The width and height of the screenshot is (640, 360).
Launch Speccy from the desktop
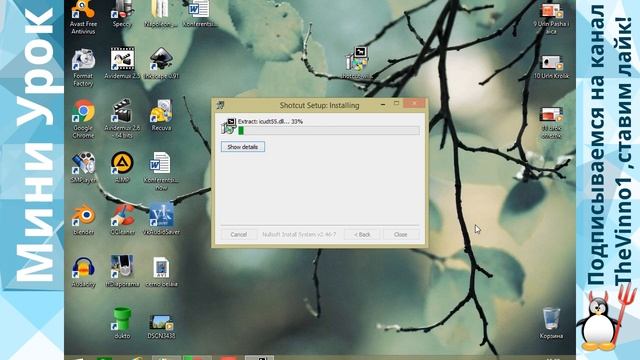[x=122, y=13]
